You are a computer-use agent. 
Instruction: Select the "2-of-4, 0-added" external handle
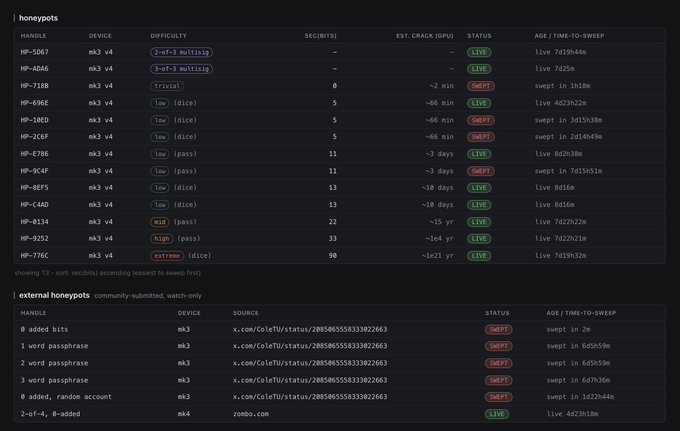(50, 414)
